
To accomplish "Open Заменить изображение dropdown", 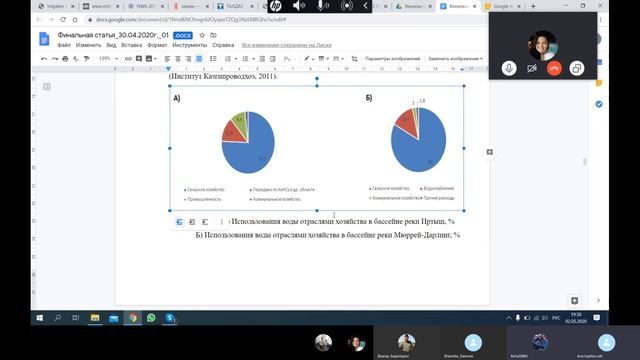I will pos(455,59).
